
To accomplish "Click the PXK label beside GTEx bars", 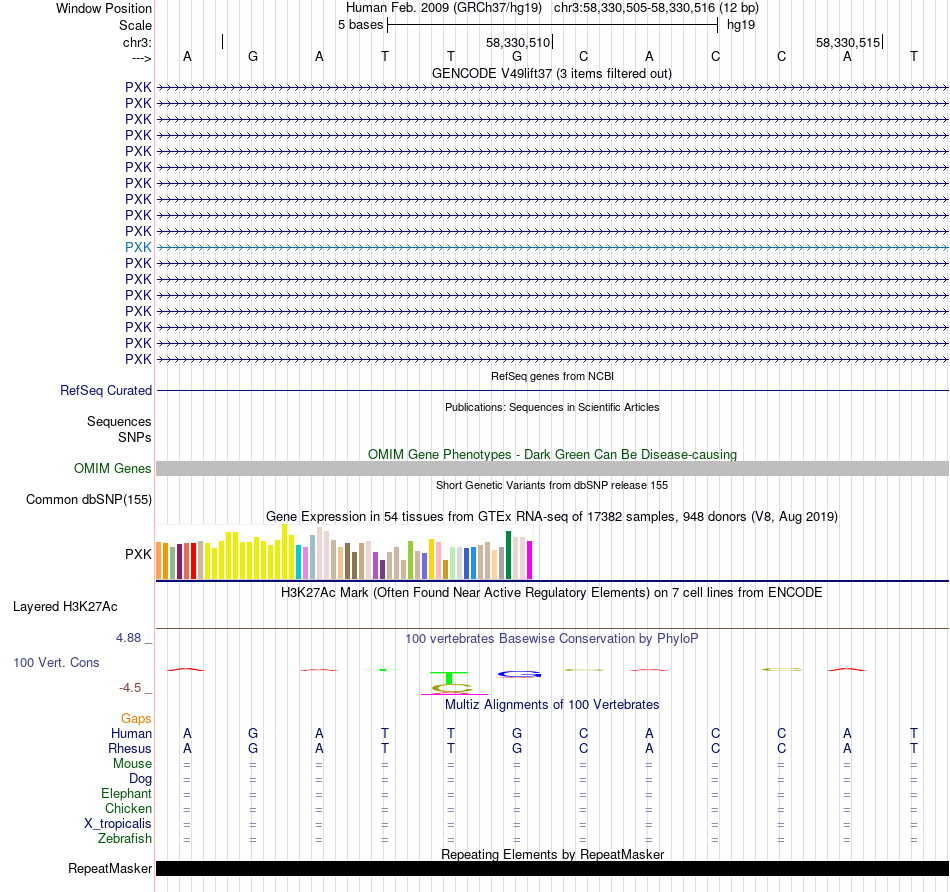I will pyautogui.click(x=138, y=554).
